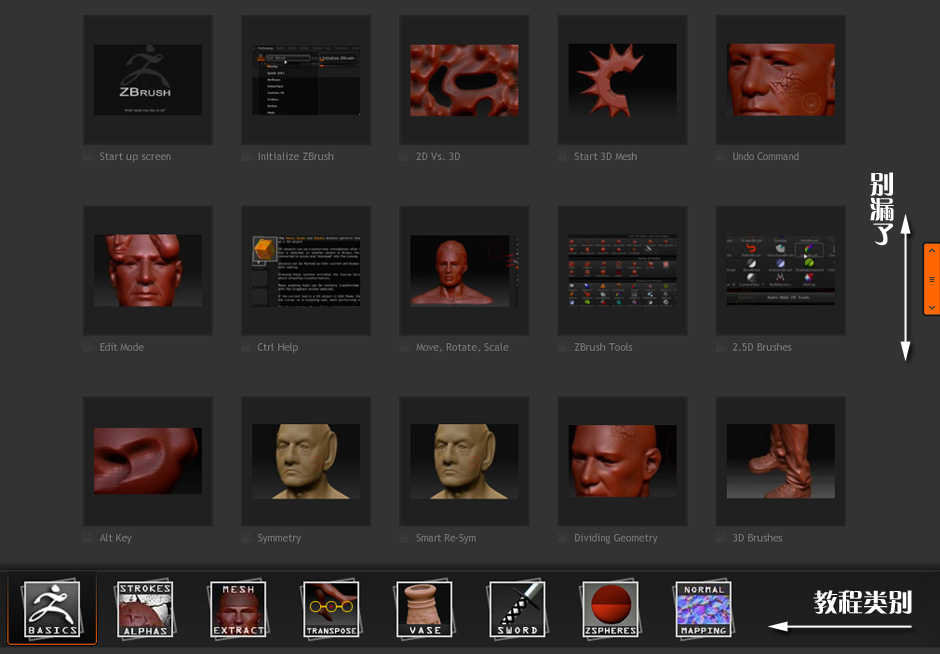This screenshot has width=940, height=654.
Task: Open the ZSpheres tutorial category
Action: point(610,608)
